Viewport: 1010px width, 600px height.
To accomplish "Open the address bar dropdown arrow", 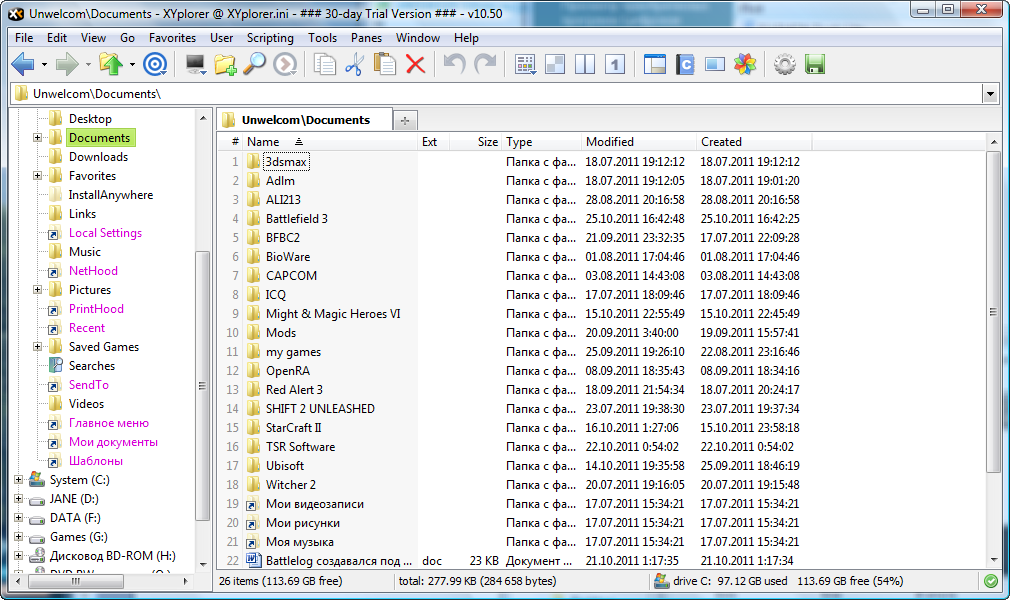I will pyautogui.click(x=990, y=94).
